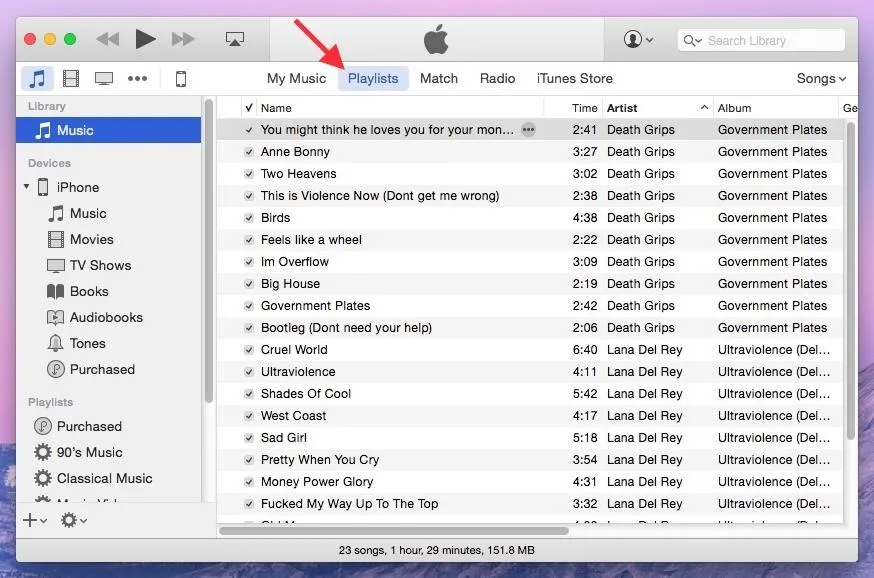This screenshot has height=578, width=874.
Task: Click the song list vertical scrollbar
Action: [x=851, y=280]
